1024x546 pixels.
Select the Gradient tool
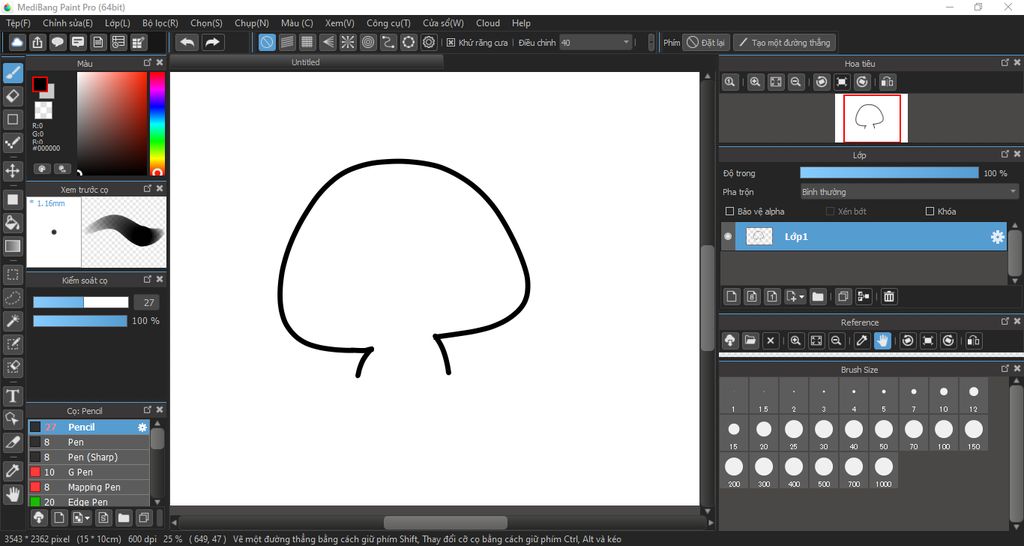(x=12, y=246)
